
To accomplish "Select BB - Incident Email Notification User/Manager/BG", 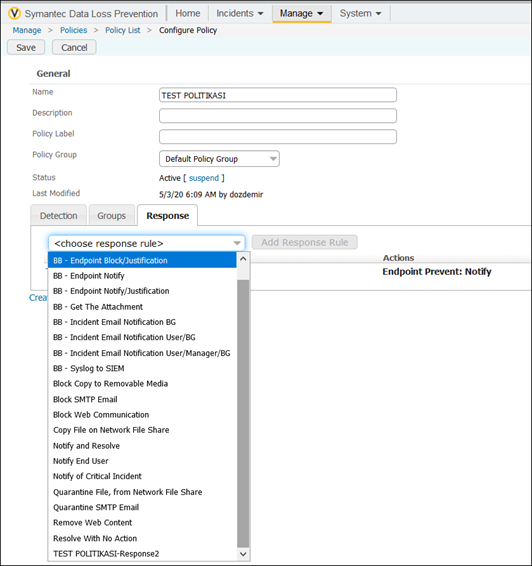I will 142,353.
